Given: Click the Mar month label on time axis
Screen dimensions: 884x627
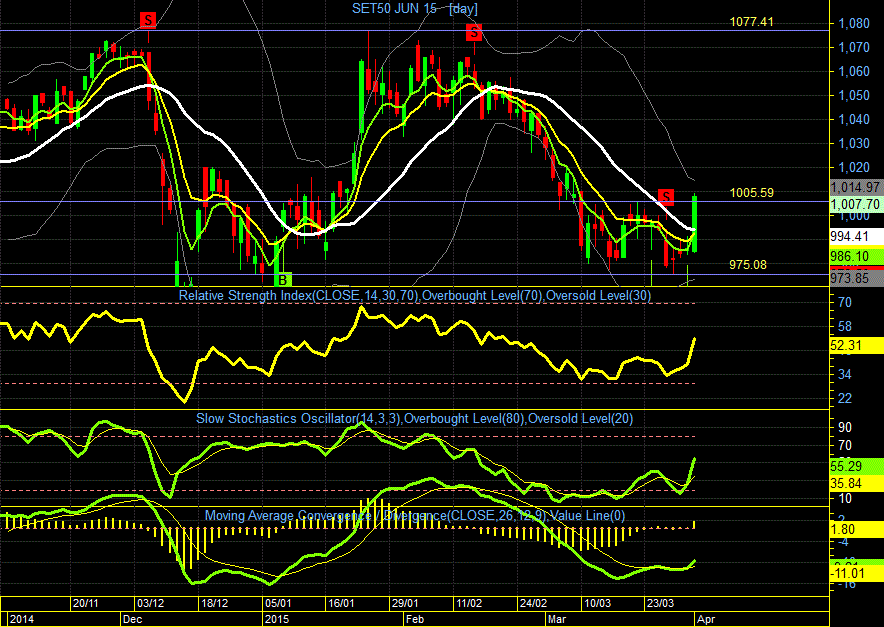Looking at the screenshot, I should point(557,619).
